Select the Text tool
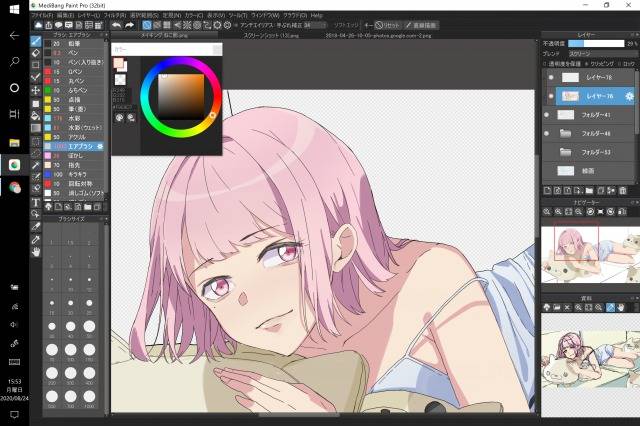The image size is (640, 426). [36, 202]
